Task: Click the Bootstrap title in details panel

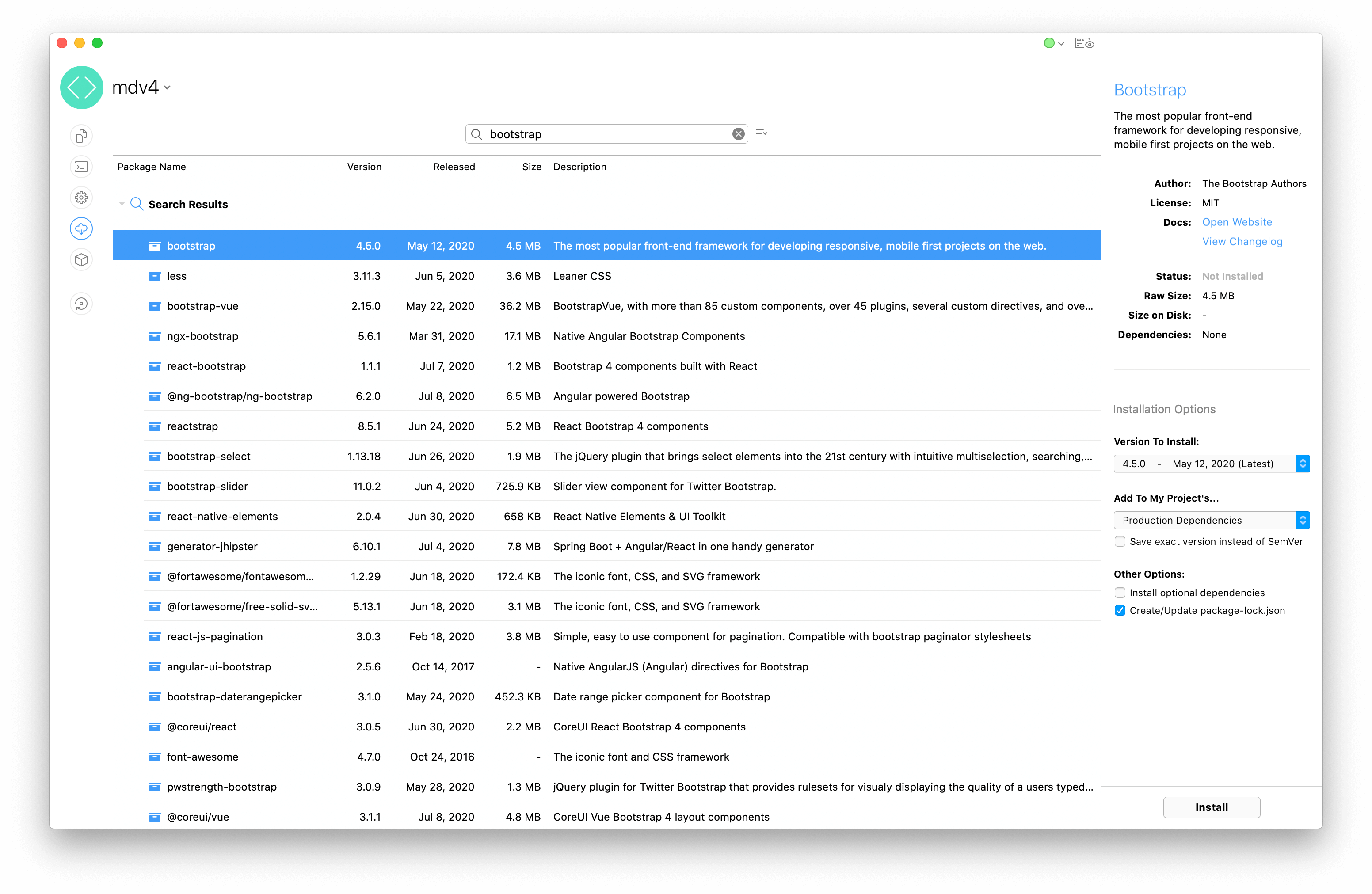Action: pyautogui.click(x=1150, y=90)
